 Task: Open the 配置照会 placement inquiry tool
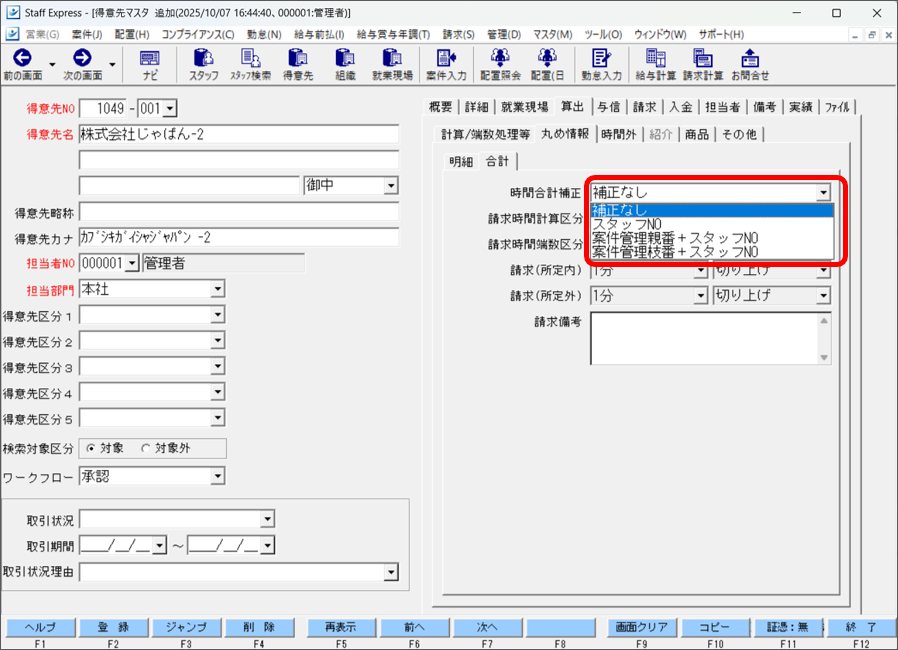499,62
